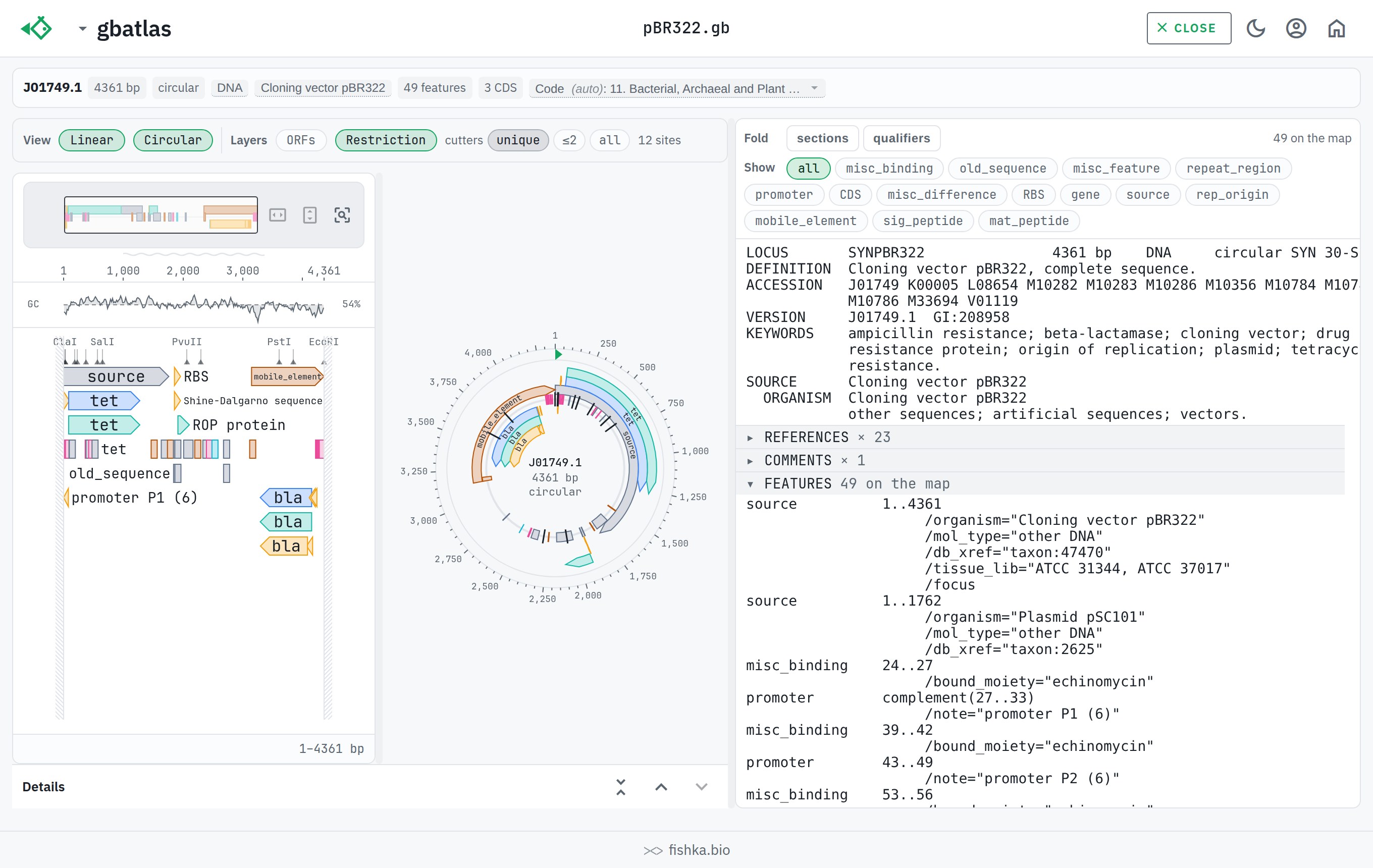This screenshot has width=1373, height=868.
Task: Click collapse-all icon in Details bar
Action: 621,787
